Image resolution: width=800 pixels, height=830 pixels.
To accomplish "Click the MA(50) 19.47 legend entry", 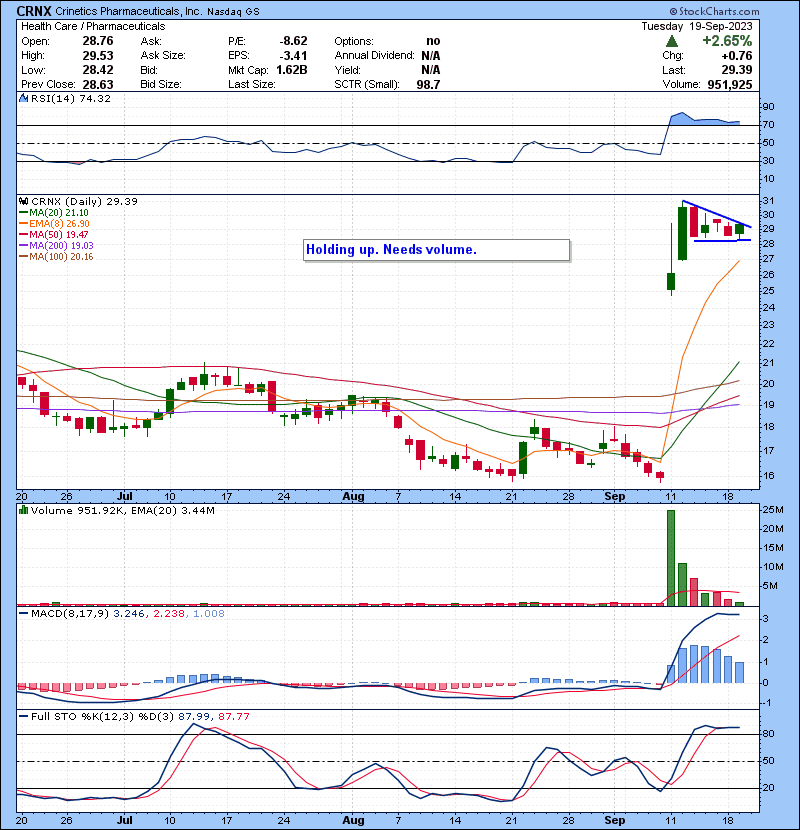I will point(53,235).
